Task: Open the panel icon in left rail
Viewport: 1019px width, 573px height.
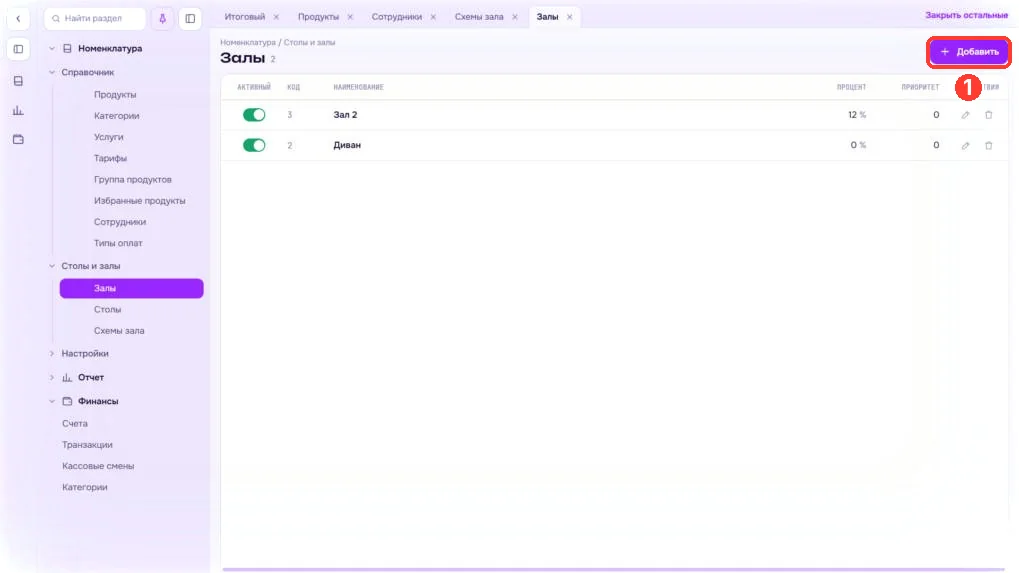Action: 18,49
